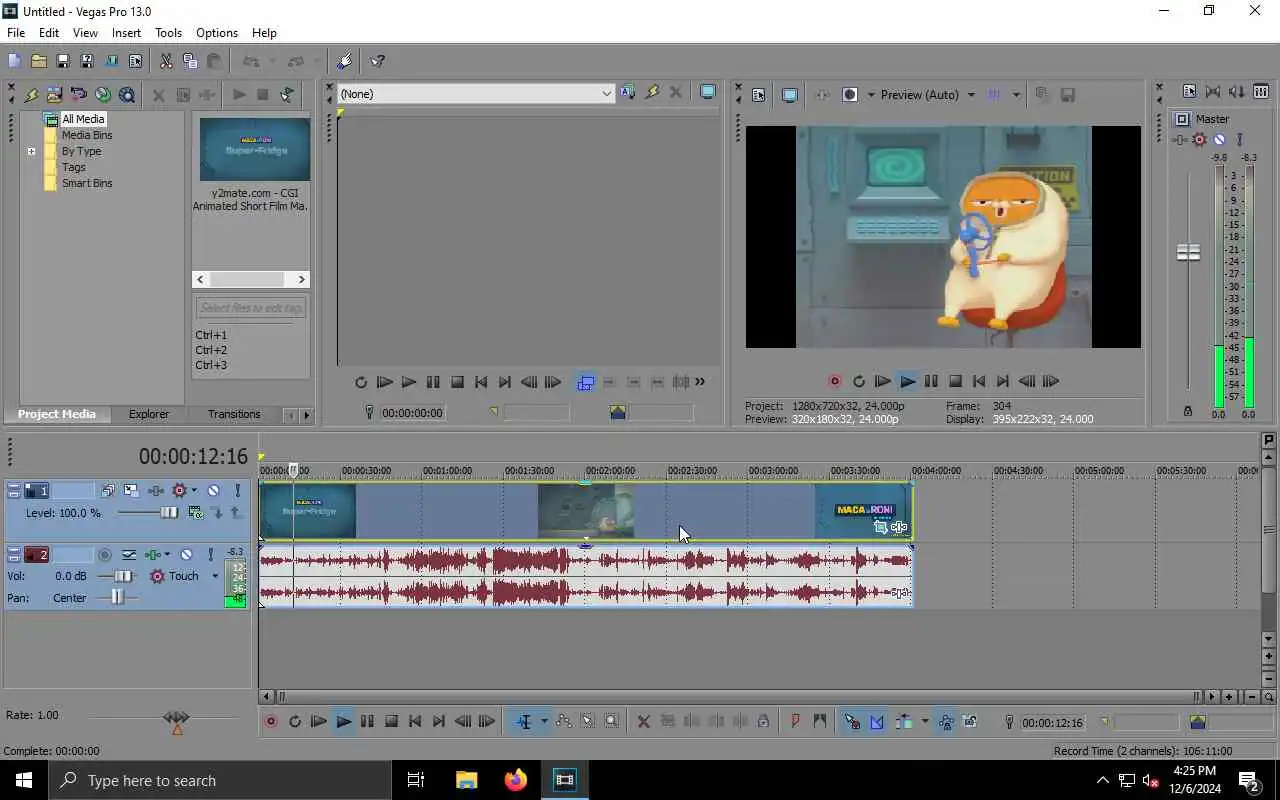Image resolution: width=1280 pixels, height=800 pixels.
Task: Click the audio track Vol slider handle
Action: [123, 576]
